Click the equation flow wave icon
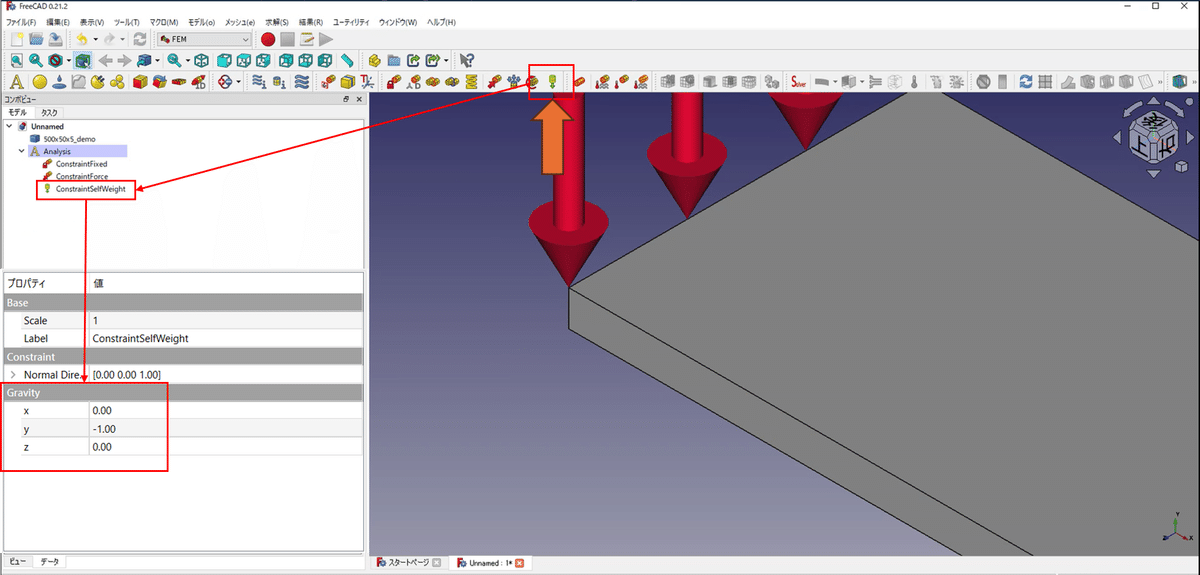This screenshot has height=575, width=1200. pos(302,82)
